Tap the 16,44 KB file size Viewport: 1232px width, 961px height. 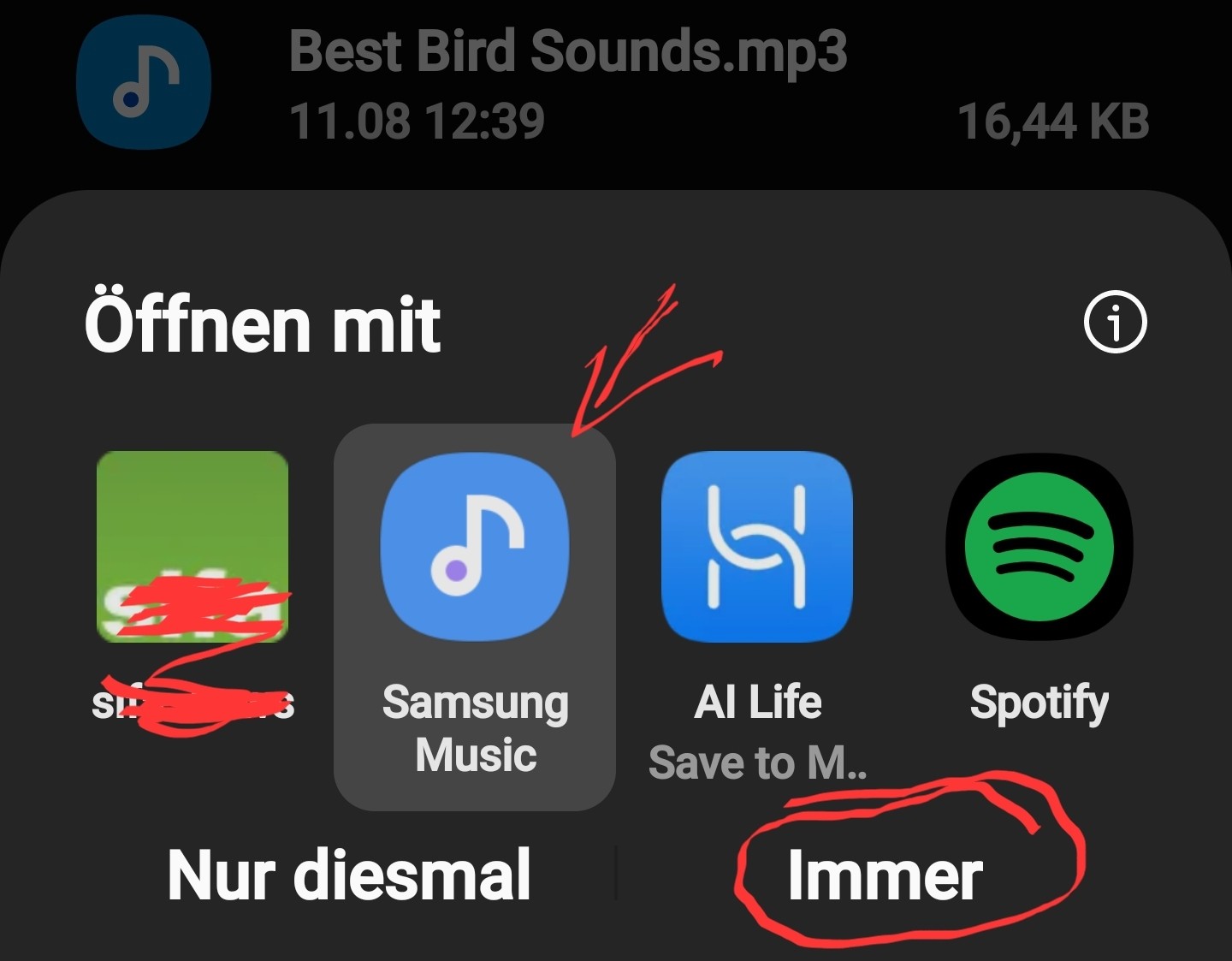point(1053,121)
